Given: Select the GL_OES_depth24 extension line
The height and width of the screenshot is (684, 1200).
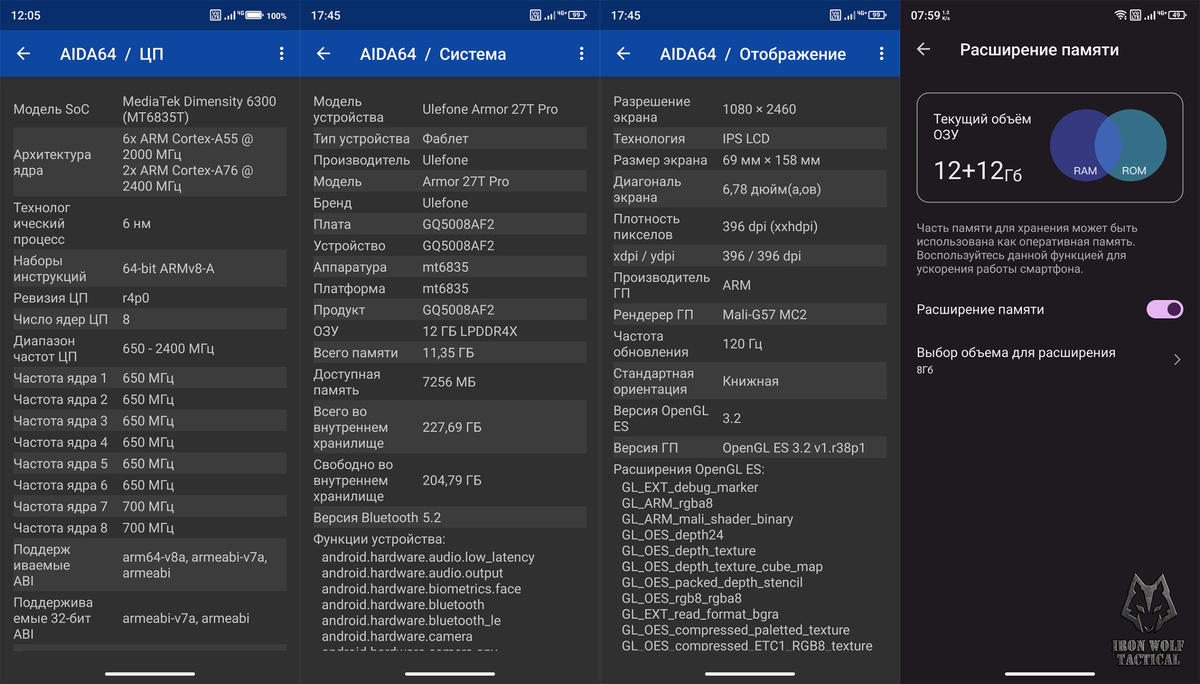Looking at the screenshot, I should [672, 535].
